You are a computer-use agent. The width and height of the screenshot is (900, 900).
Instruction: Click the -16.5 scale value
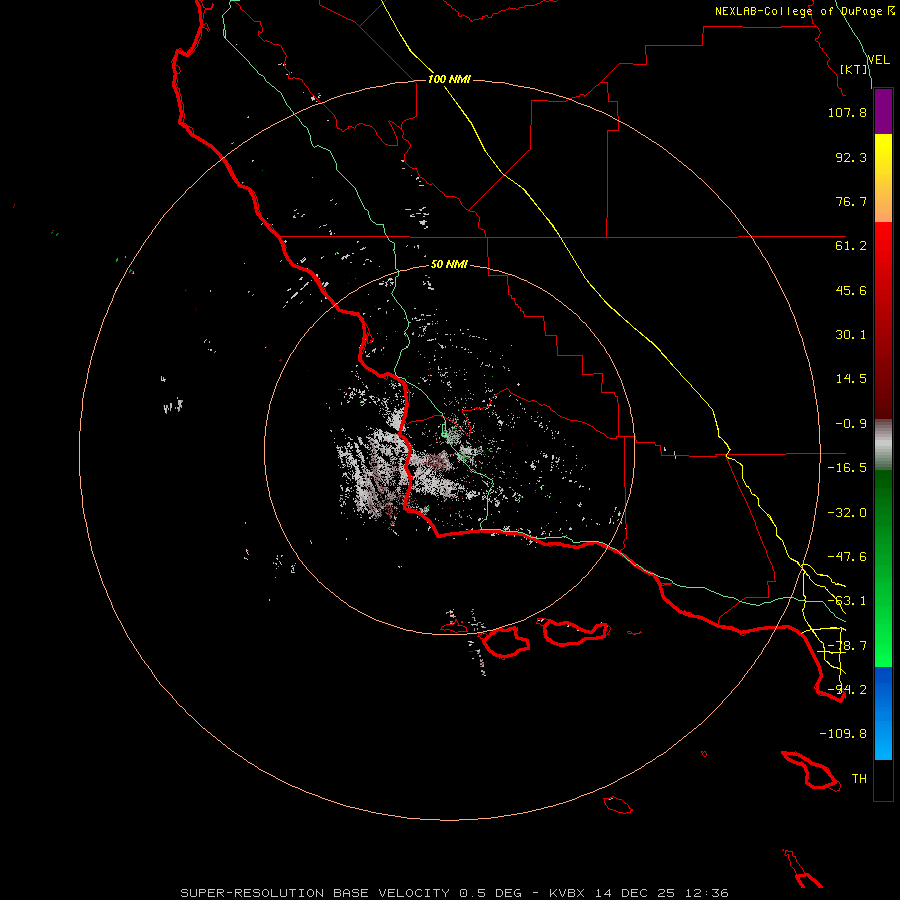pyautogui.click(x=847, y=468)
